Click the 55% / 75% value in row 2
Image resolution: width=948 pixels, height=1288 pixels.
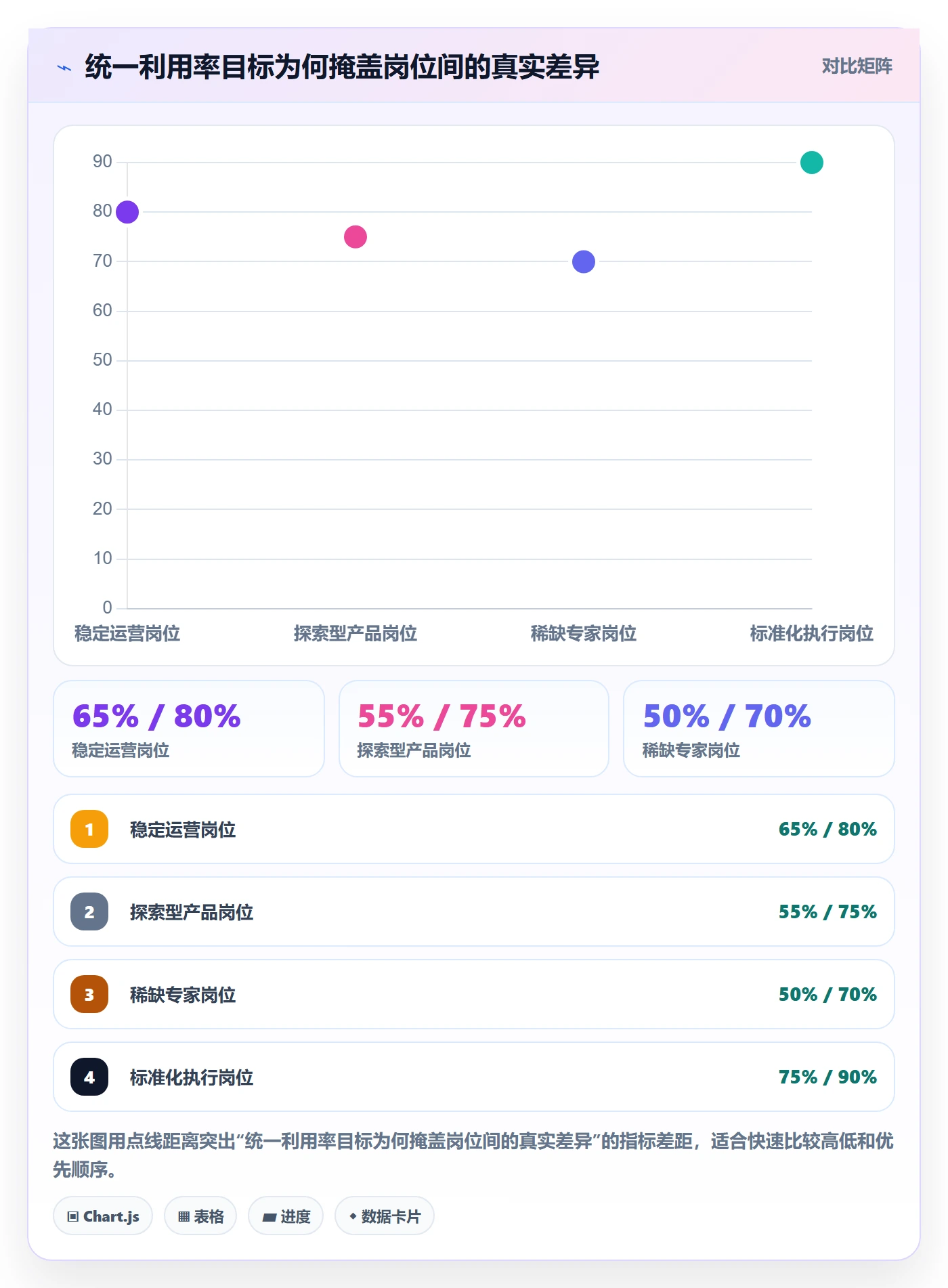tap(827, 911)
